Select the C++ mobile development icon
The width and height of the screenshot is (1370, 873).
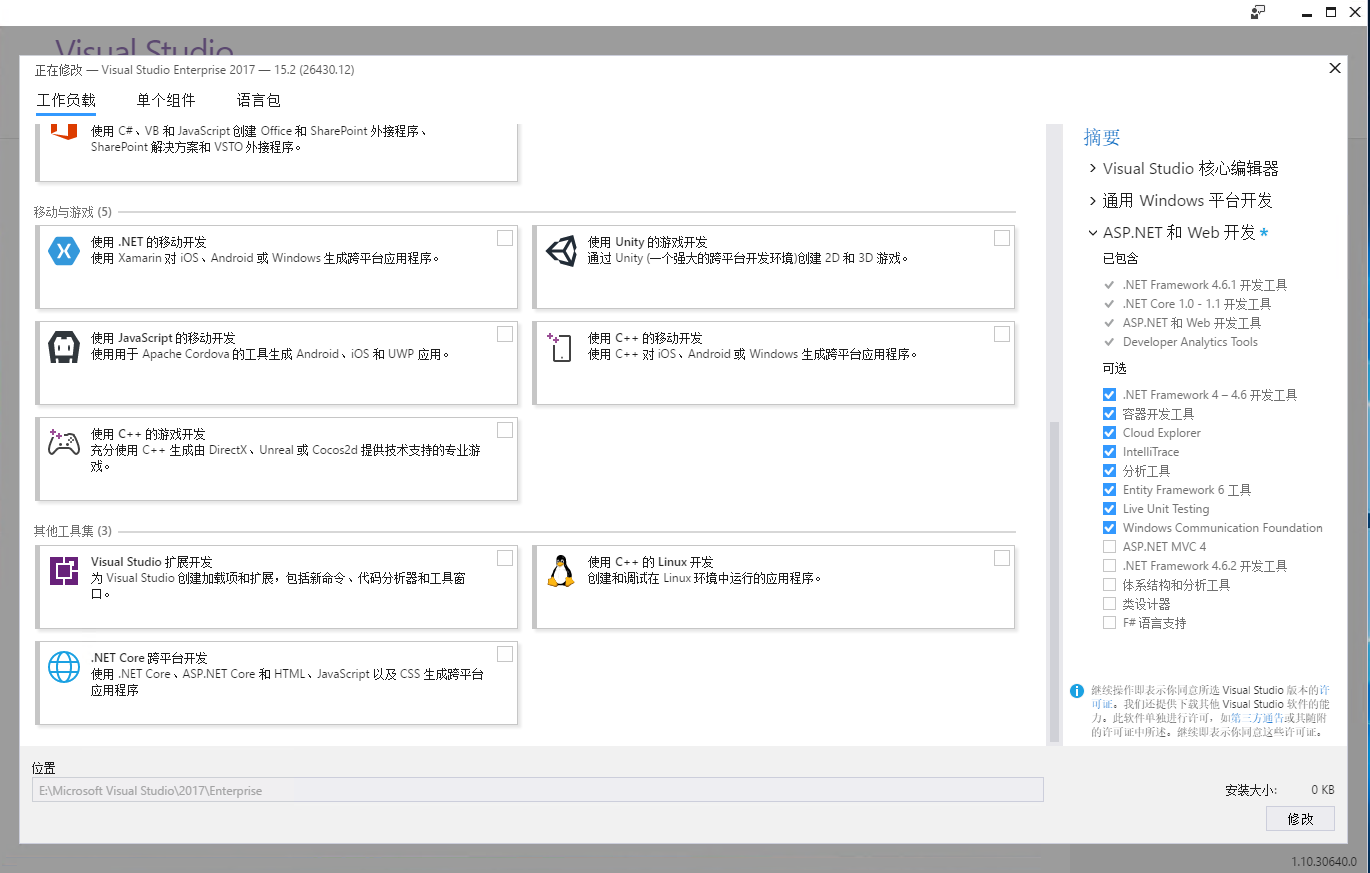coord(560,346)
